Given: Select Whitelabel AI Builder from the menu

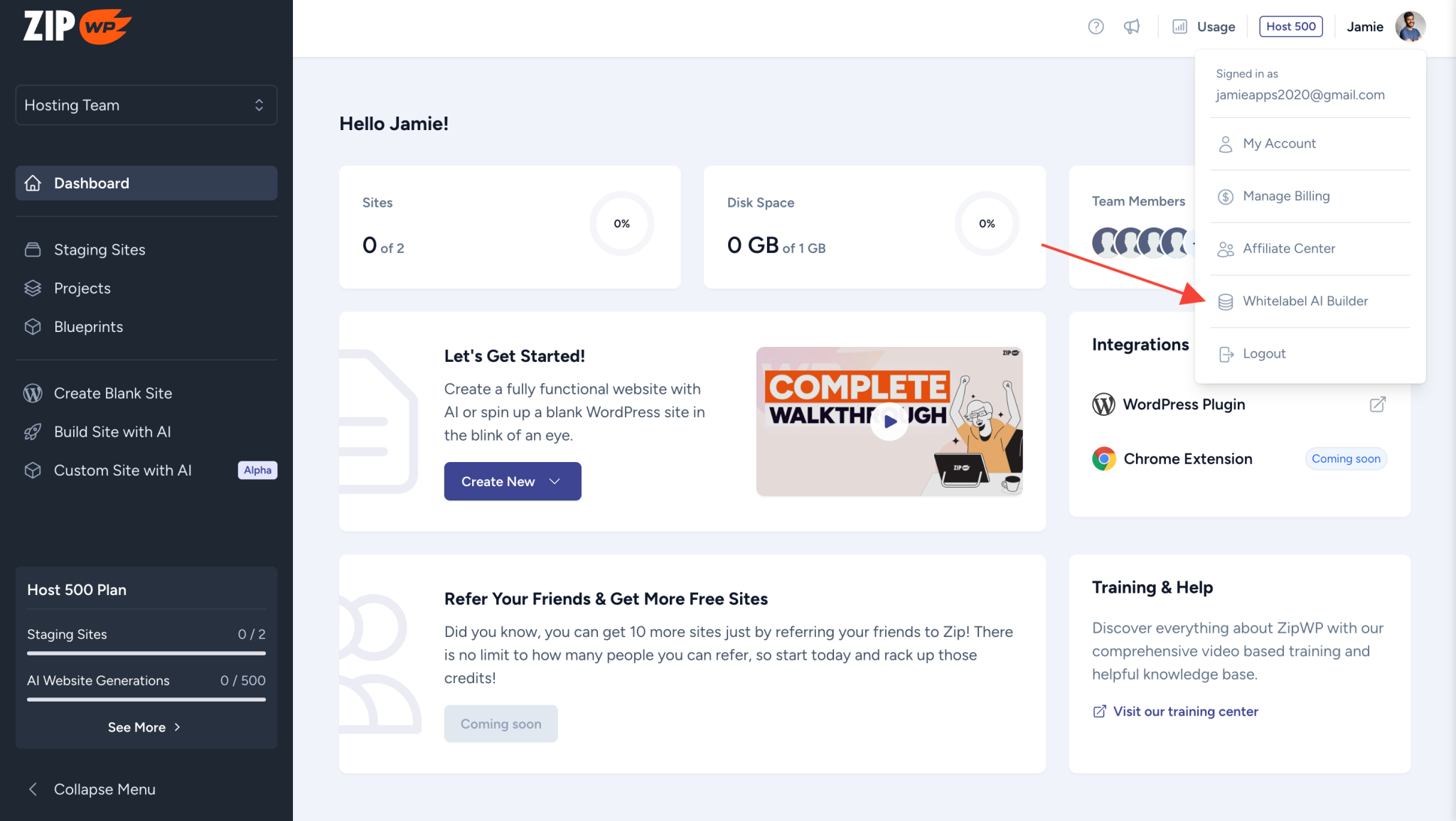Looking at the screenshot, I should [1305, 301].
